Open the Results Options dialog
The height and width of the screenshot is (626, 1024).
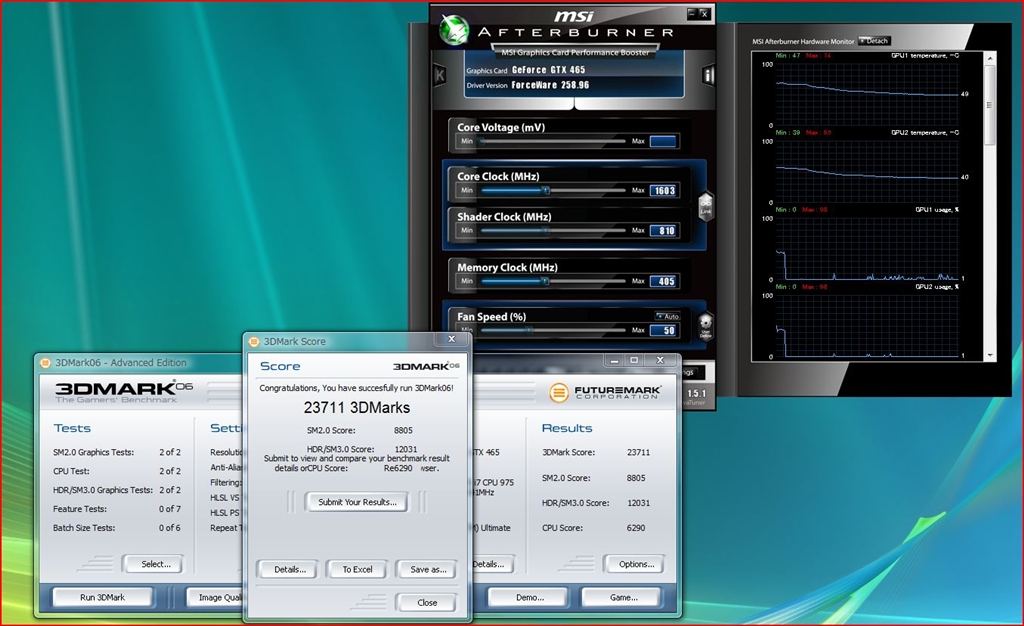(635, 564)
